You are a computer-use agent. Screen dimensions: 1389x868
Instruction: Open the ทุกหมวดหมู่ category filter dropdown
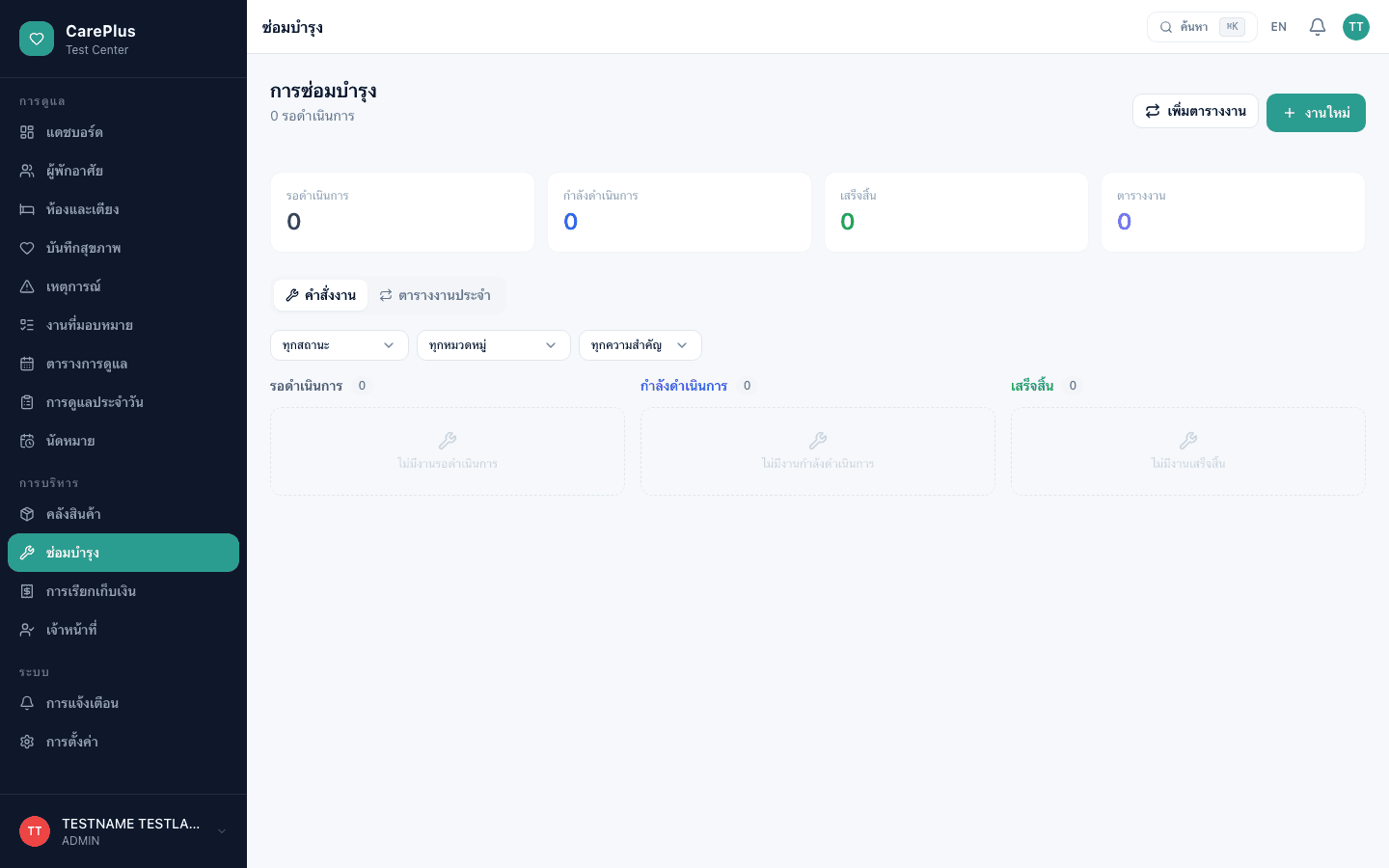494,345
